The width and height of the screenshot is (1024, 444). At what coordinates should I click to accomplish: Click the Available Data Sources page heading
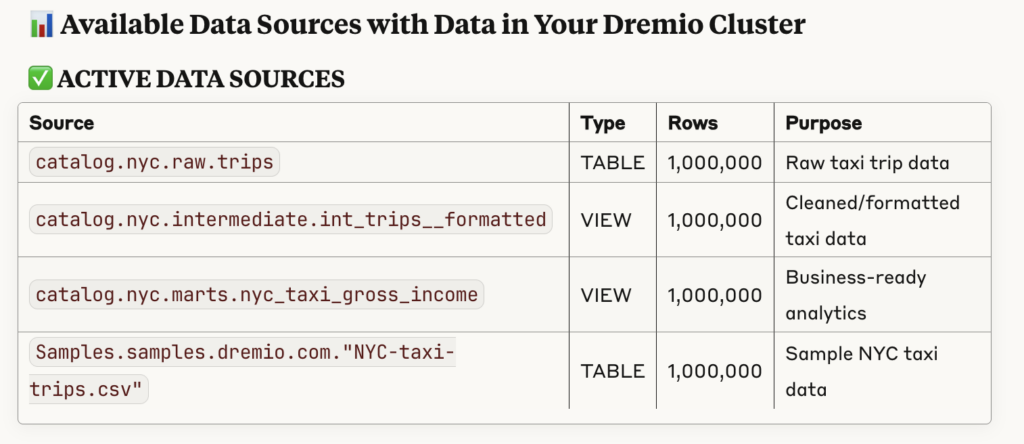pyautogui.click(x=432, y=25)
